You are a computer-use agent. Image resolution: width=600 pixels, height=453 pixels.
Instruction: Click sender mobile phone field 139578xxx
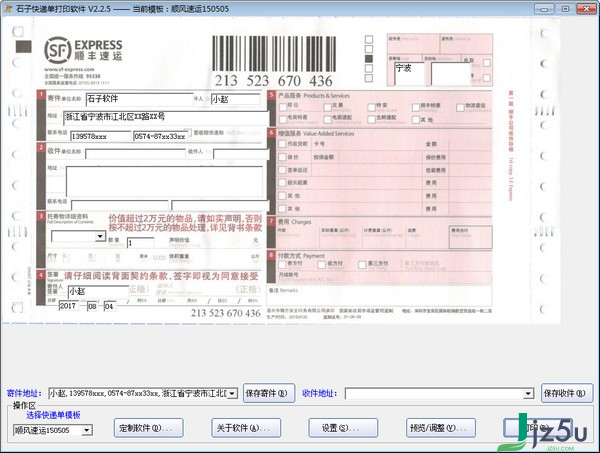tap(101, 136)
